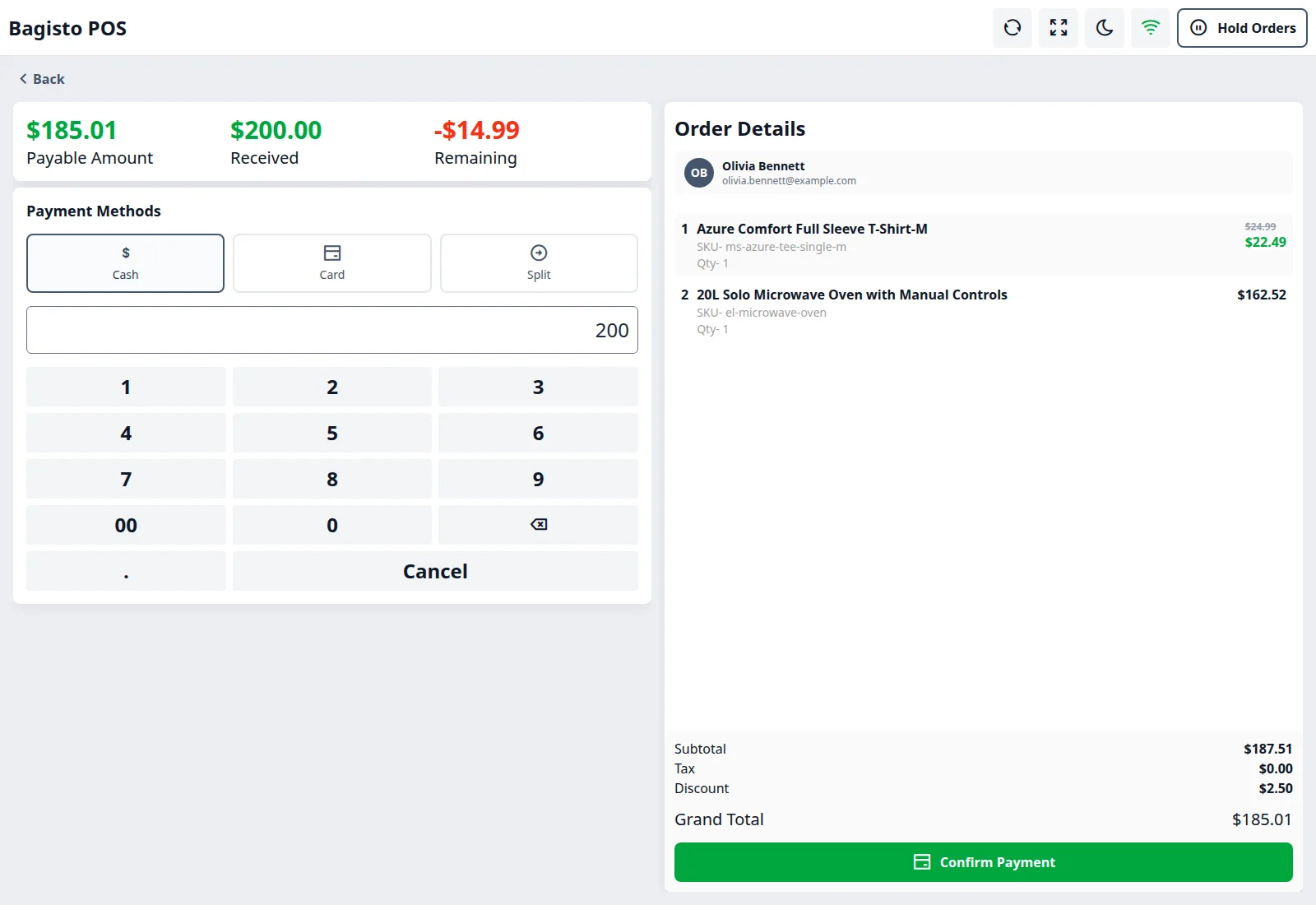The width and height of the screenshot is (1316, 905).
Task: Click the OB customer avatar
Action: pos(699,173)
